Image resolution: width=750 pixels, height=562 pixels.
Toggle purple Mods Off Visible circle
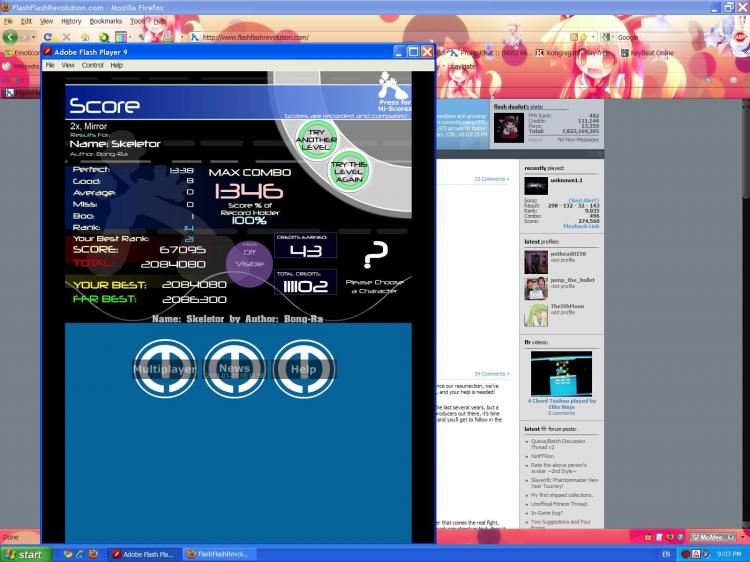249,264
